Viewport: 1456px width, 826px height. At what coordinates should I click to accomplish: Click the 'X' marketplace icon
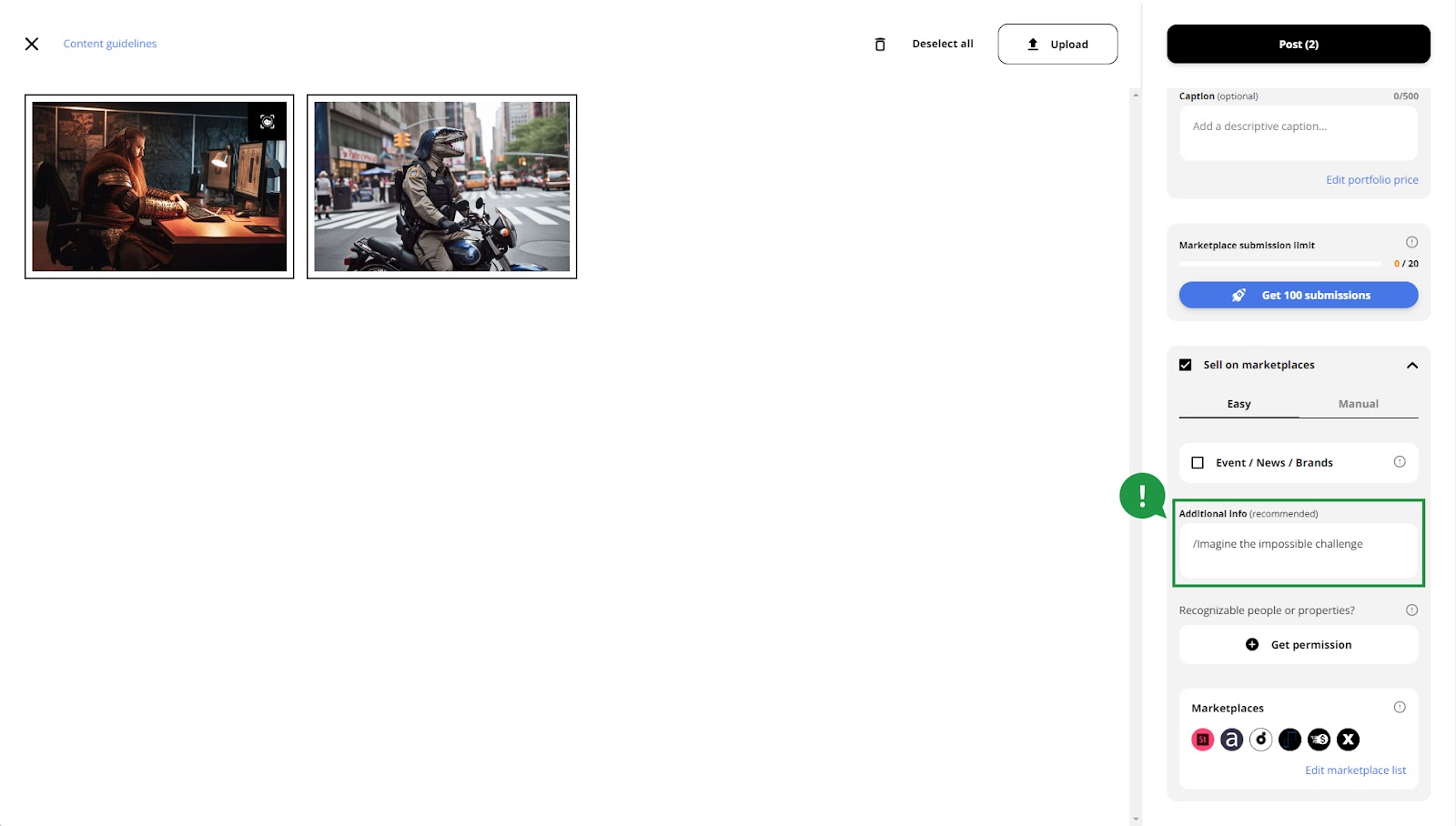[1349, 740]
